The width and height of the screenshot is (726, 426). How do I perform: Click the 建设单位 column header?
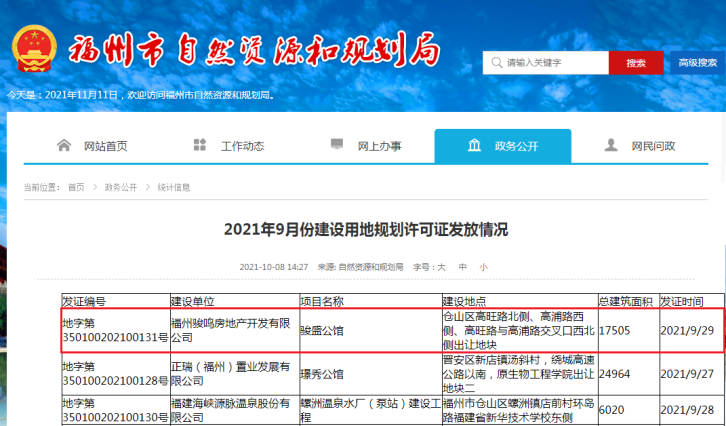click(235, 301)
